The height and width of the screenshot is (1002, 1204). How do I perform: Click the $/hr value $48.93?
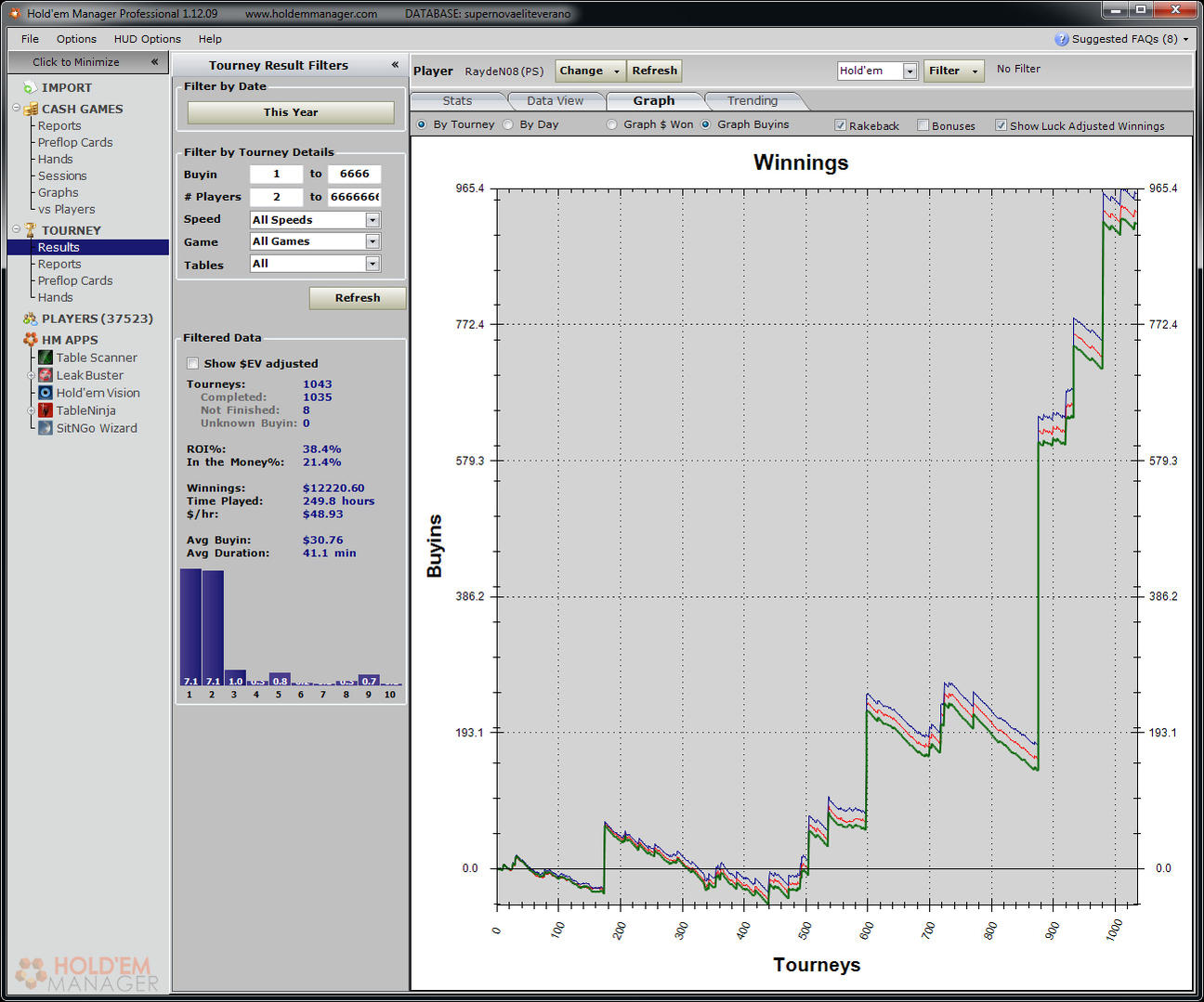point(322,514)
